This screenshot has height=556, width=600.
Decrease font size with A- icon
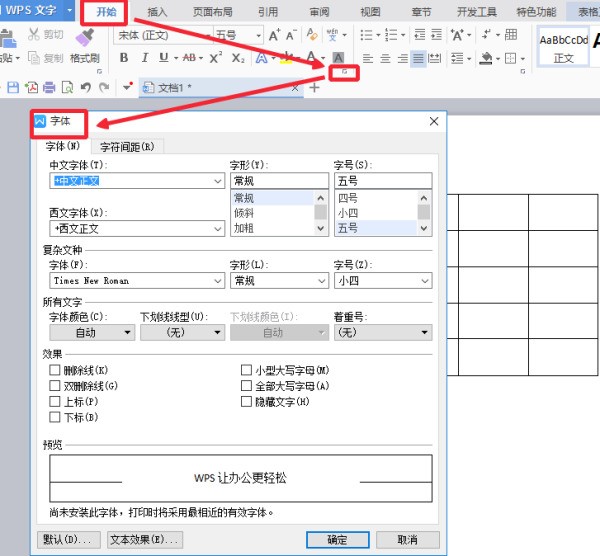pos(291,35)
